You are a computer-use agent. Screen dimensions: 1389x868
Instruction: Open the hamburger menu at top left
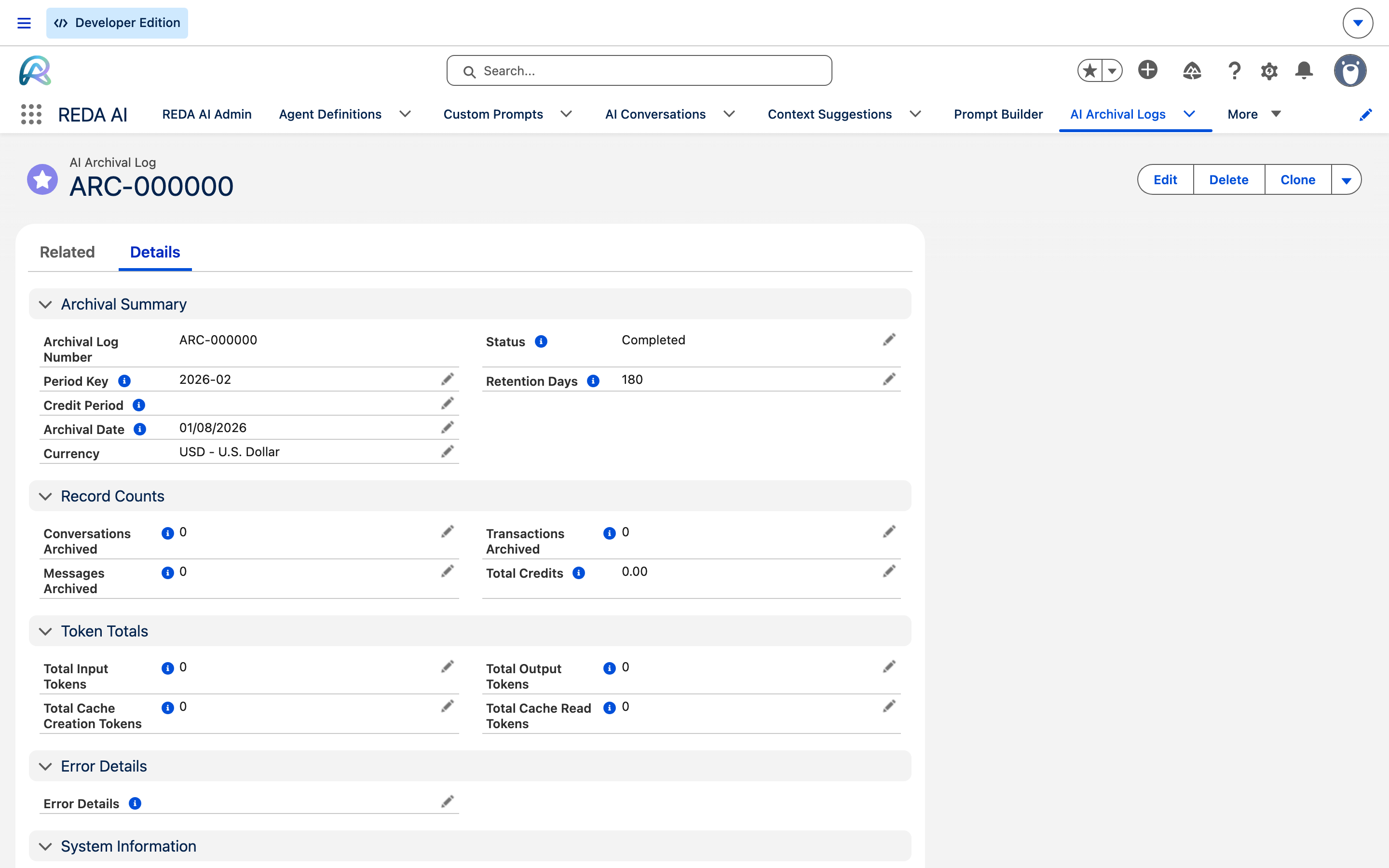[24, 23]
